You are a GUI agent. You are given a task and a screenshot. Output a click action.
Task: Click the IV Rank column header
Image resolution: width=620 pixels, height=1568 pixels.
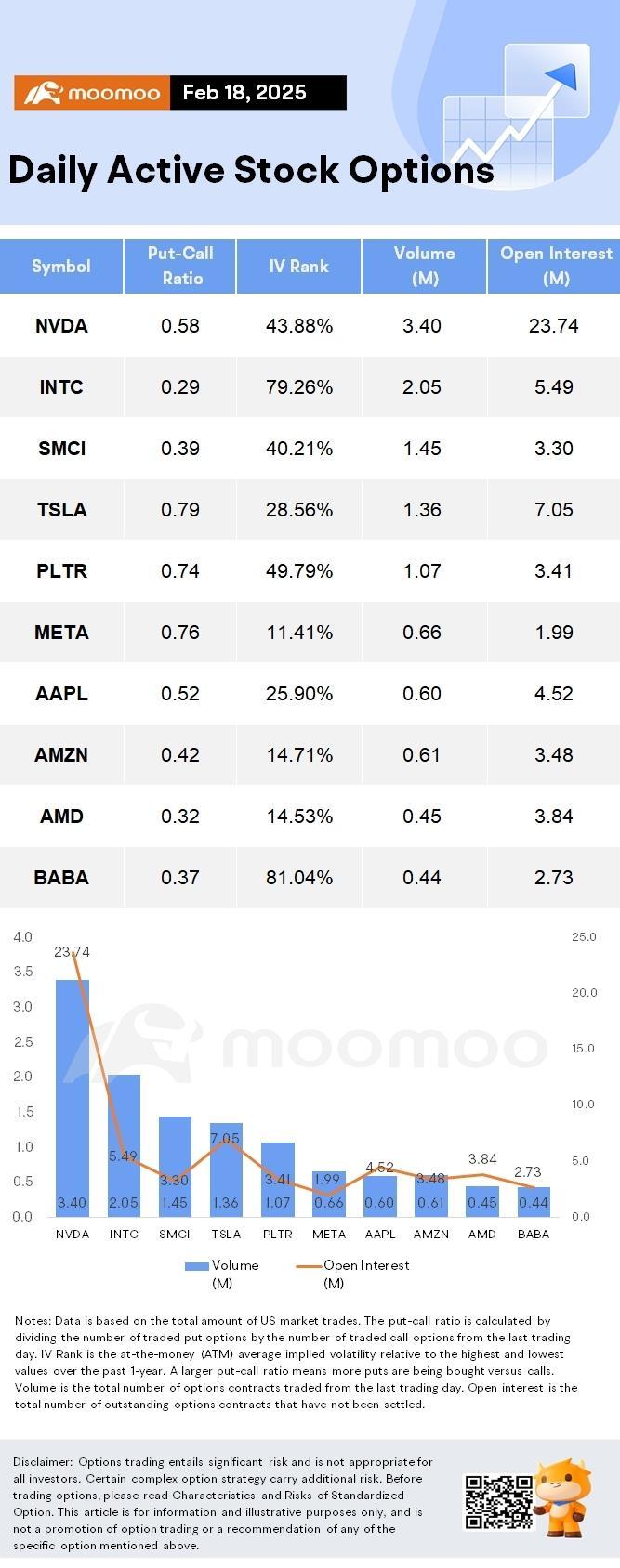coord(298,266)
